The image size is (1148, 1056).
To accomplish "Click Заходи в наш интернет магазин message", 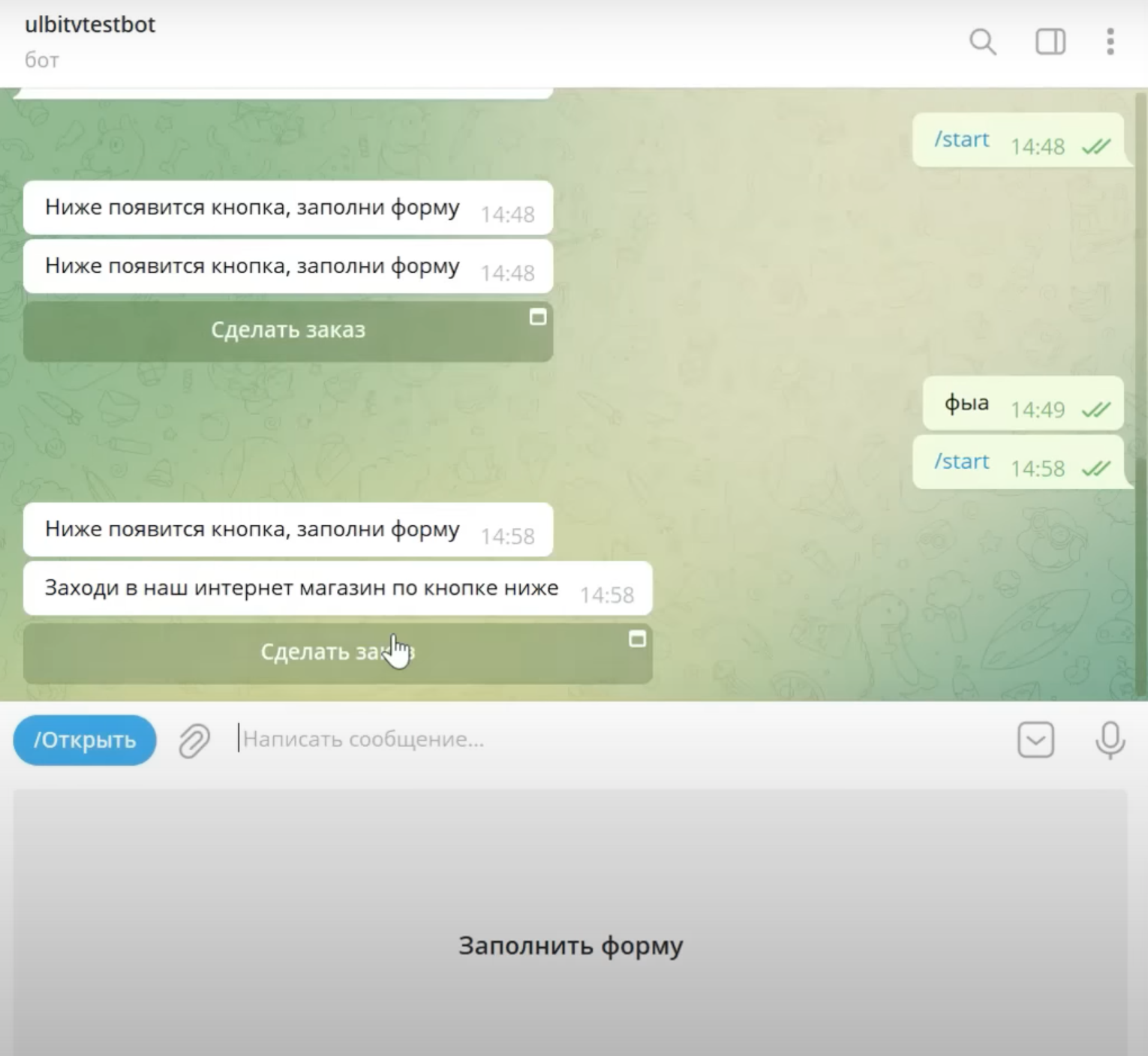I will [338, 588].
